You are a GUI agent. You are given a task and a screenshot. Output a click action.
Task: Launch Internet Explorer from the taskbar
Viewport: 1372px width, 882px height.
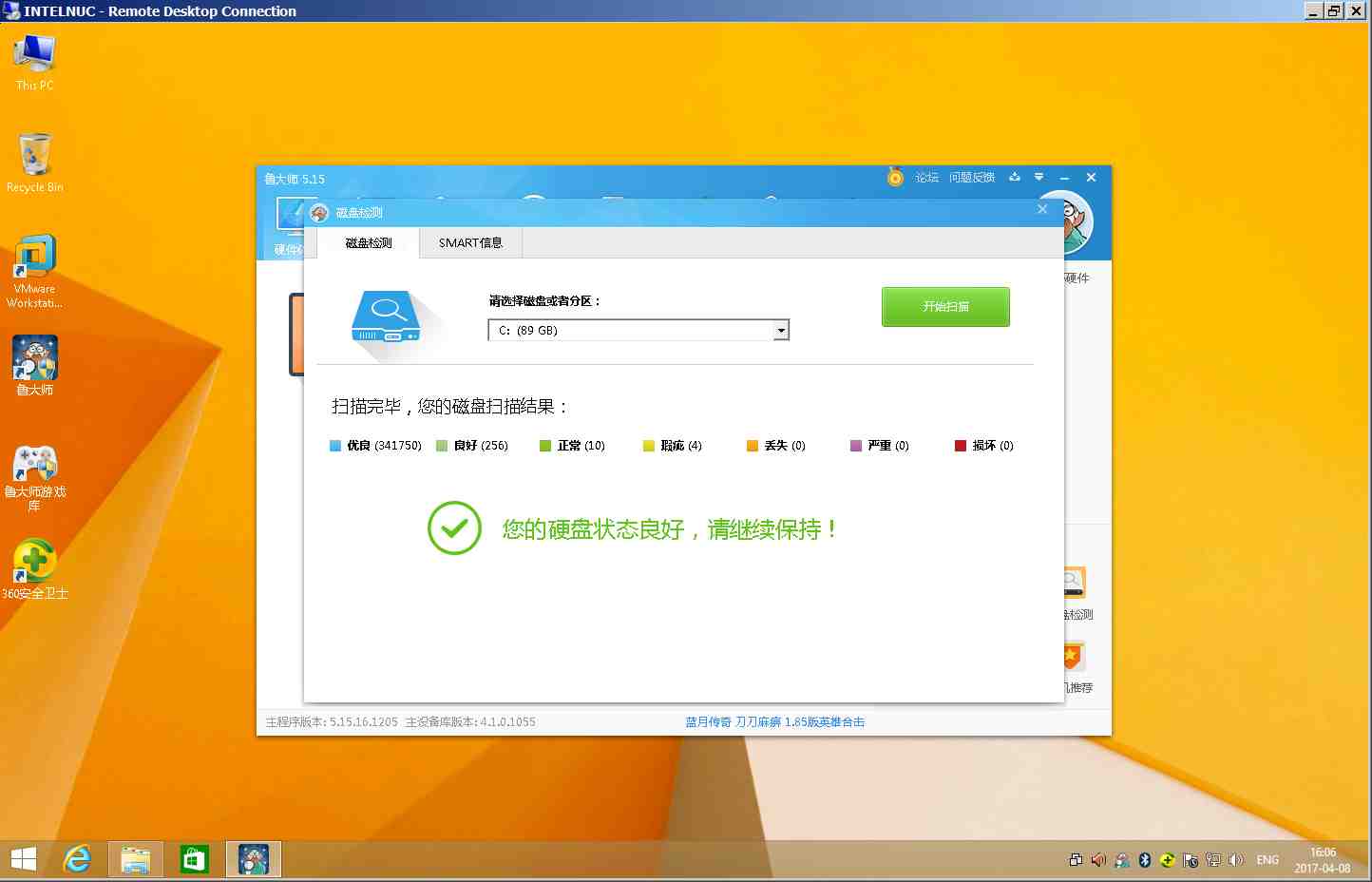coord(77,859)
